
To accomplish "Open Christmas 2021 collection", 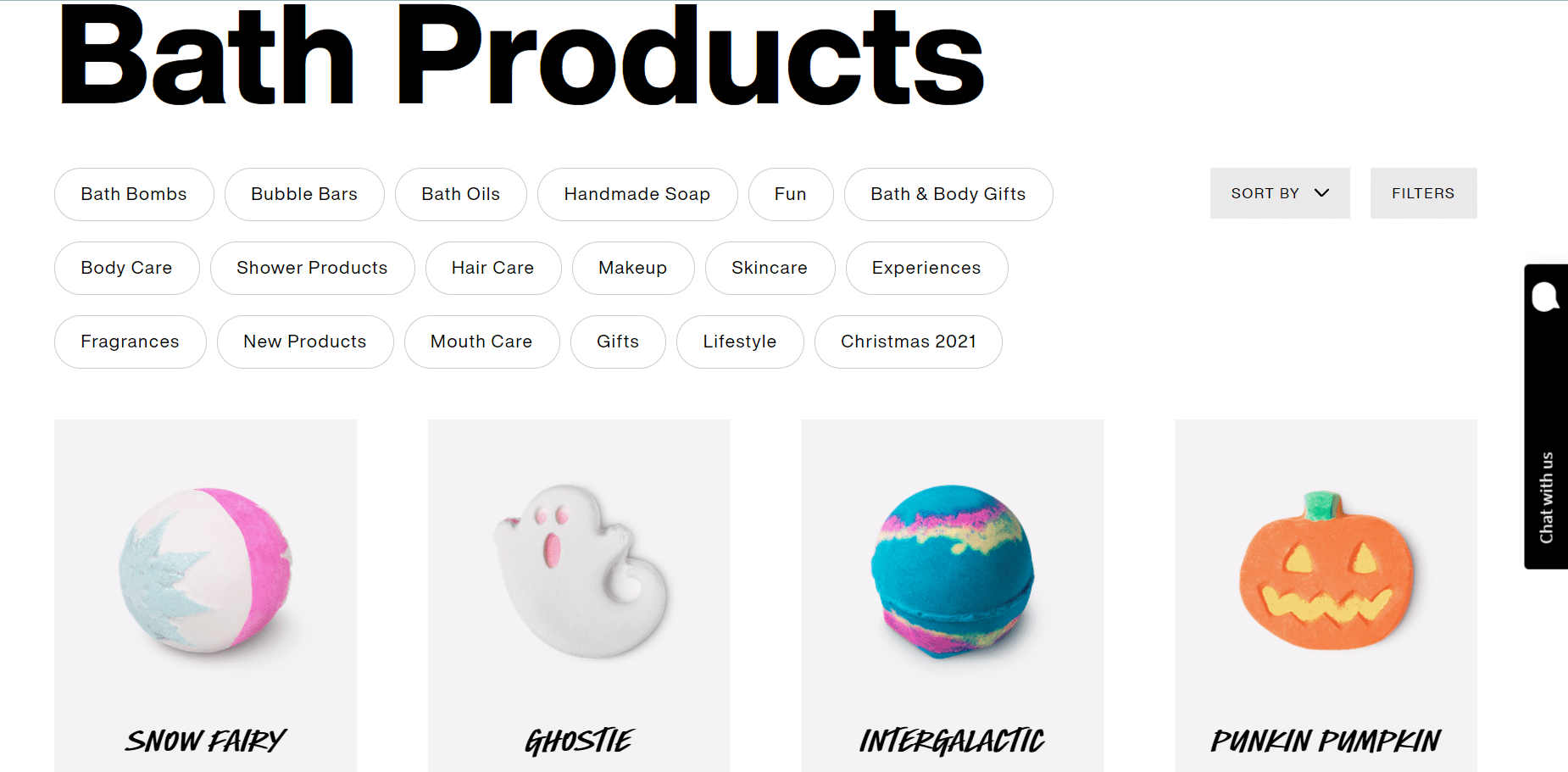I will (909, 342).
